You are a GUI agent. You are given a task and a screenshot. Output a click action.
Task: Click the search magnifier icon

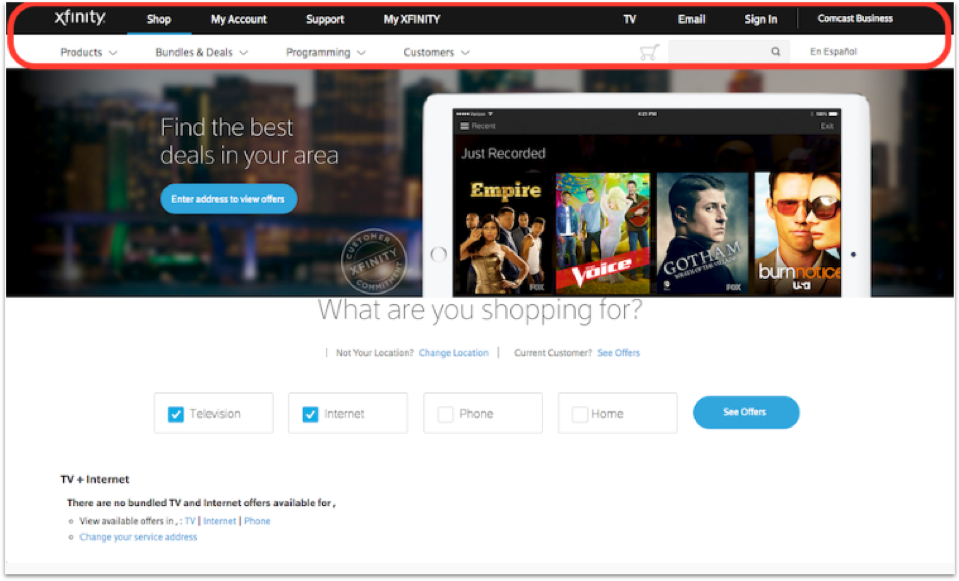tap(776, 51)
